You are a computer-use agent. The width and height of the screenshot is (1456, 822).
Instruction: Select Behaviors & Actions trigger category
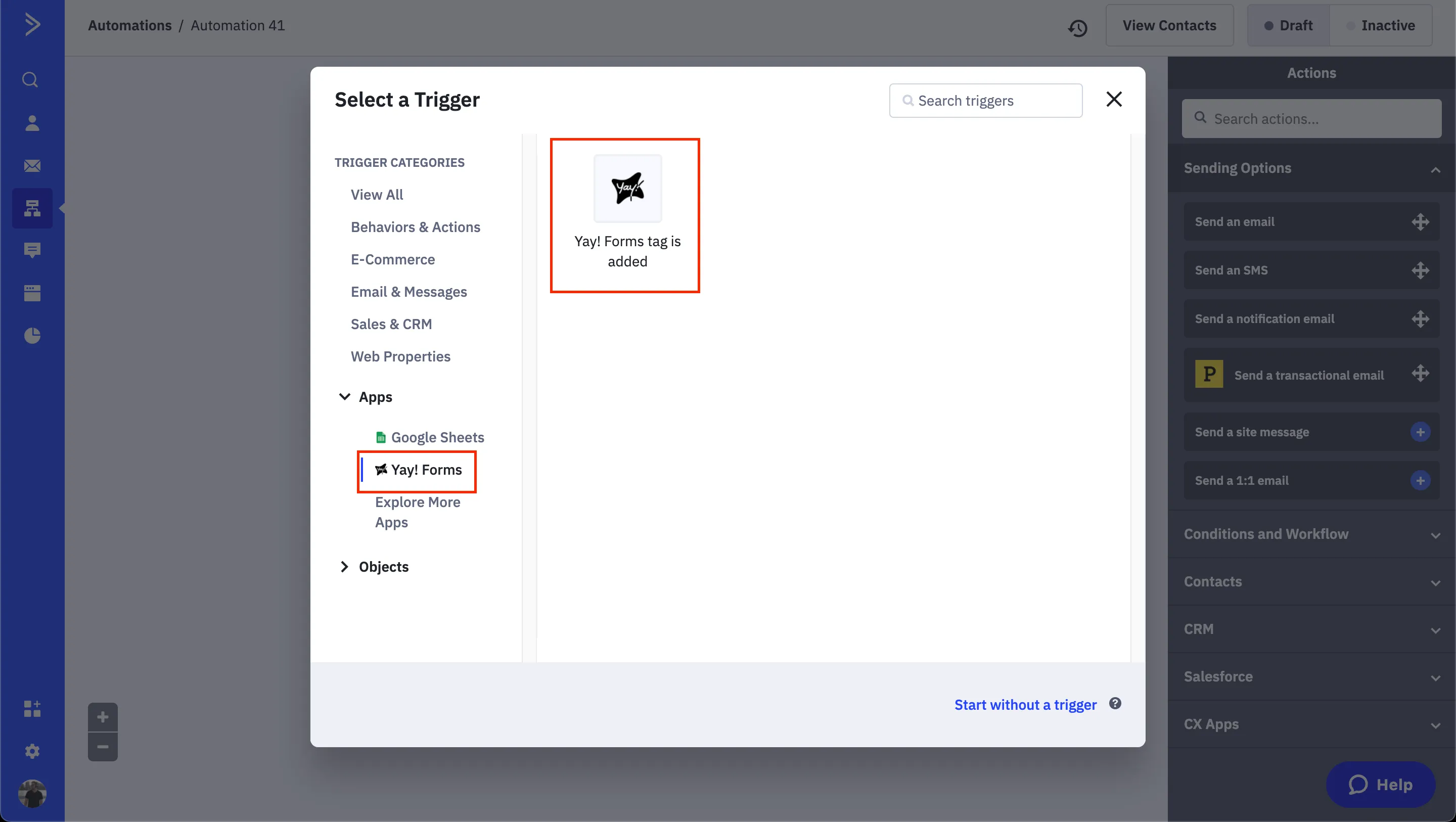pyautogui.click(x=415, y=226)
